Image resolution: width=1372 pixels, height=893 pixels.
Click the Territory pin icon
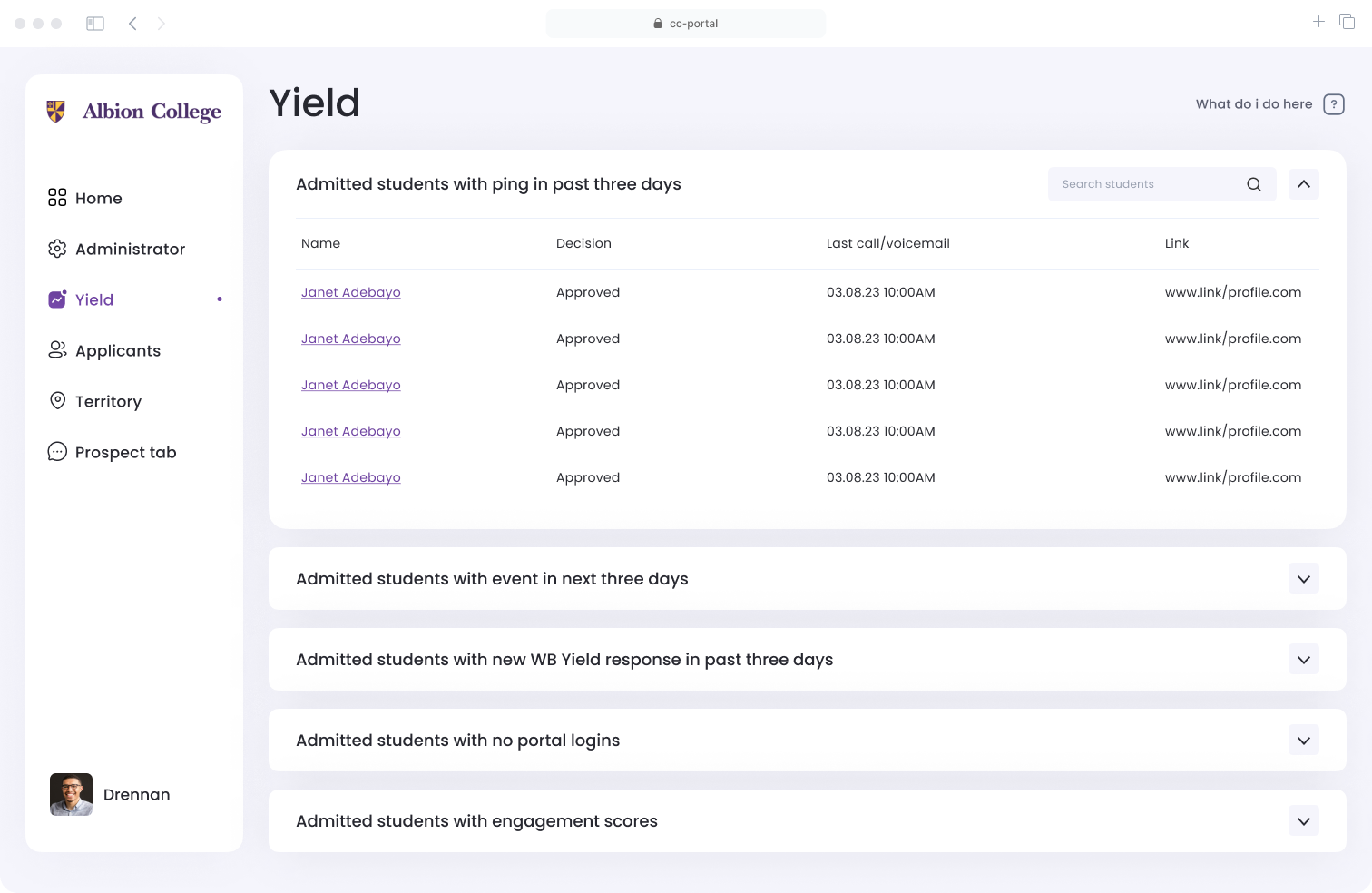pos(57,401)
